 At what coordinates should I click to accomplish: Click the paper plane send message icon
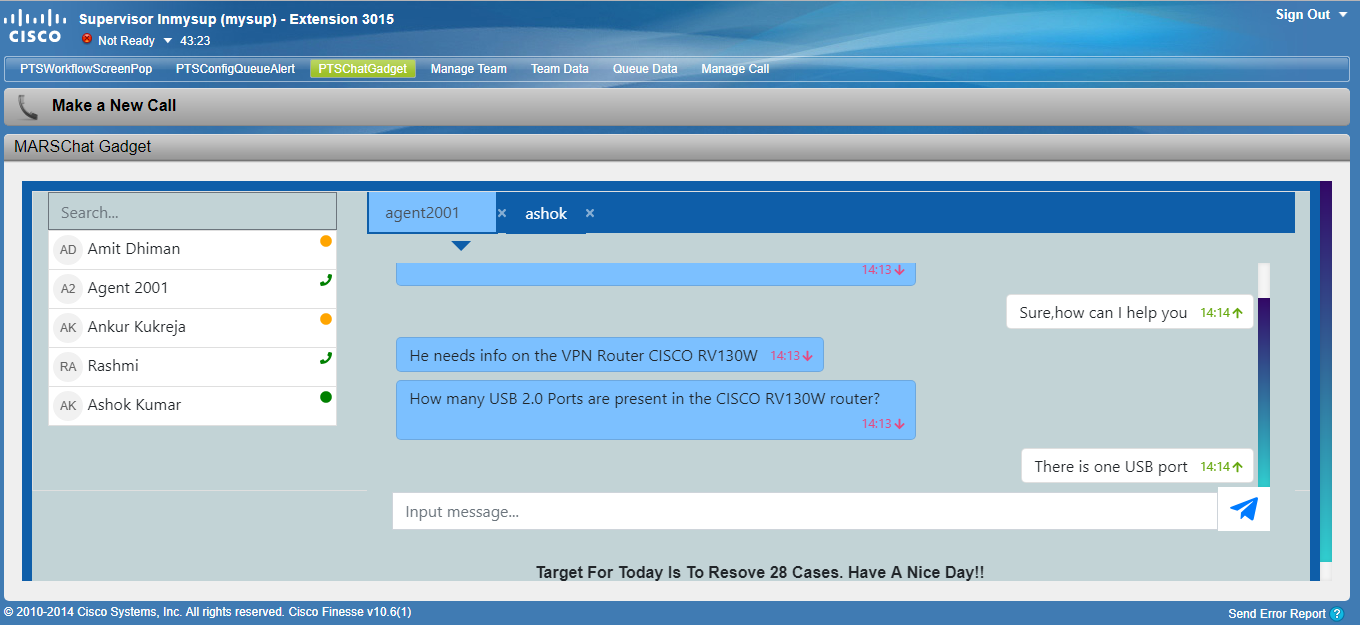1243,509
